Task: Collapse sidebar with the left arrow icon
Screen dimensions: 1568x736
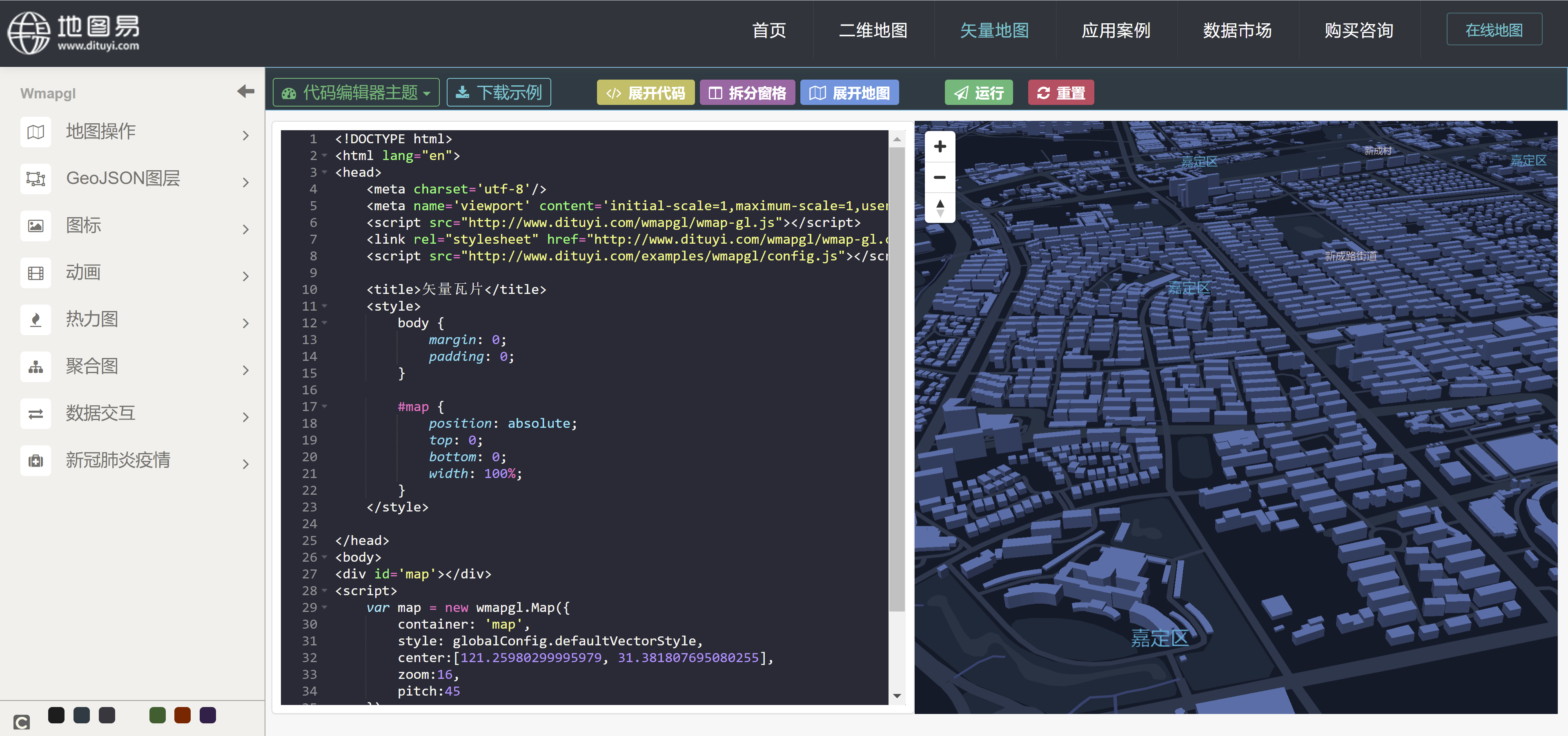Action: (246, 91)
